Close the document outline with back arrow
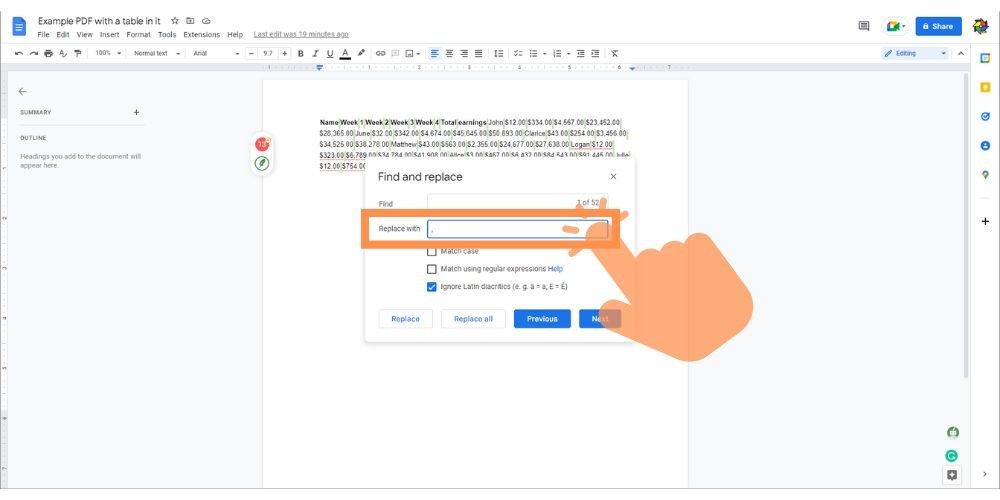The height and width of the screenshot is (500, 1000). pos(23,92)
